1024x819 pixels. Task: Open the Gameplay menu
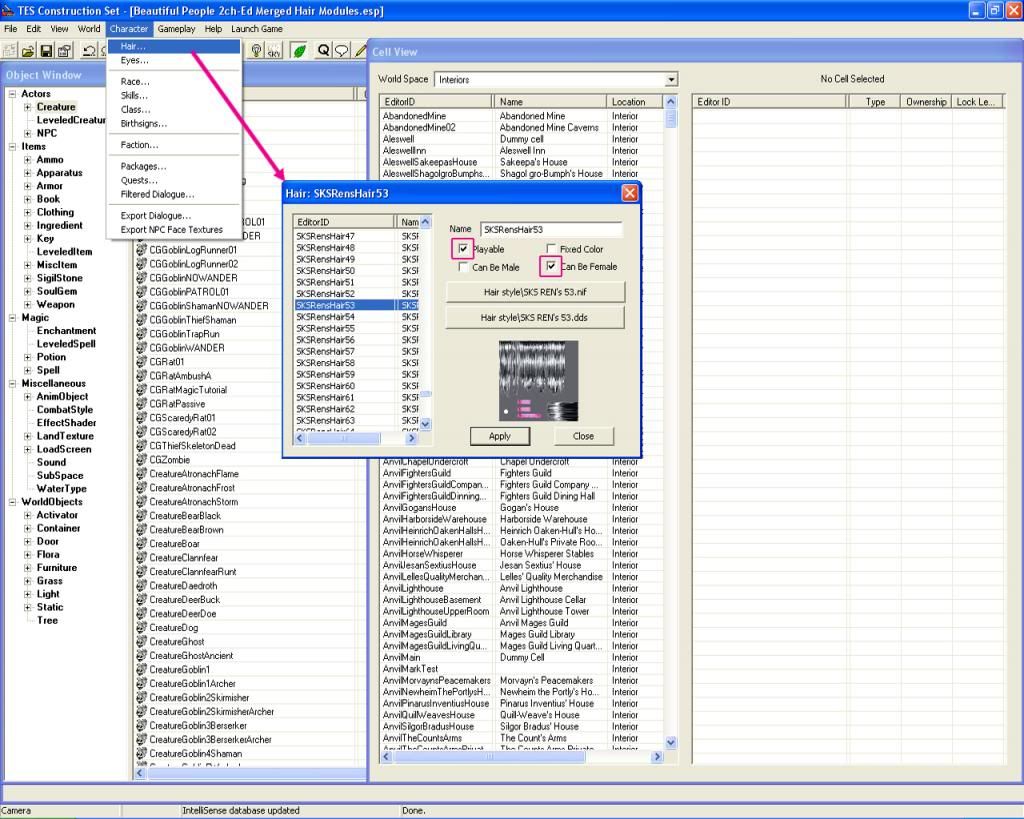[176, 29]
